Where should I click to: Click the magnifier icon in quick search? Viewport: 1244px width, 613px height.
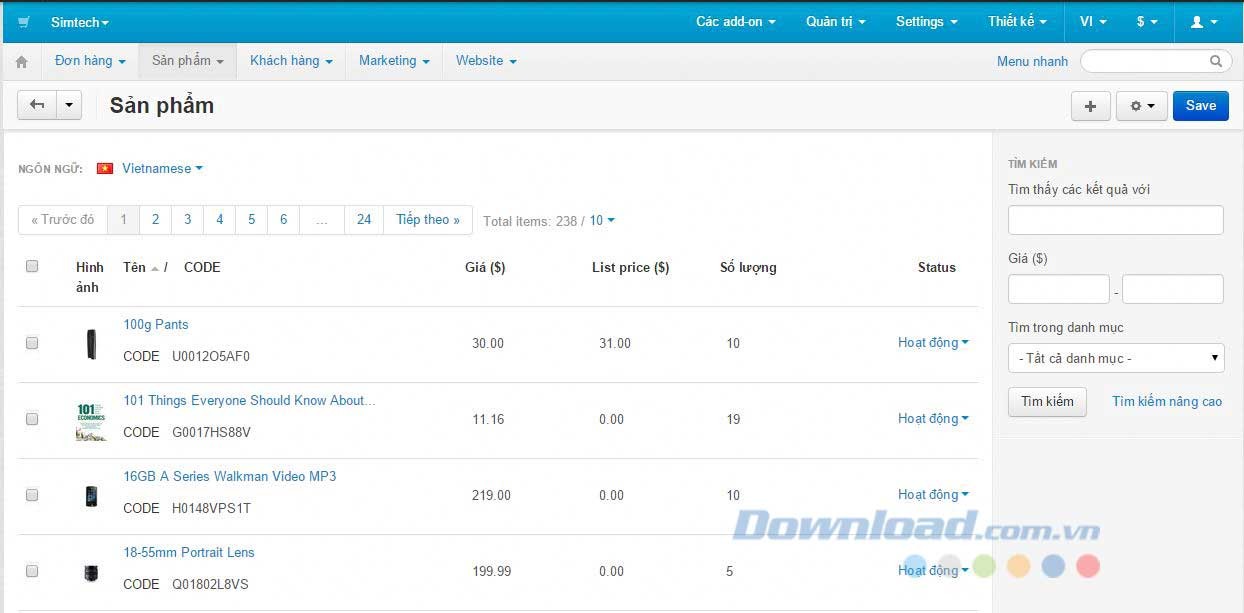coord(1216,62)
